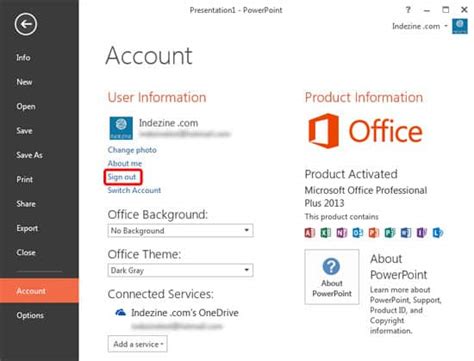Expand the Add a service dropdown button
The width and height of the screenshot is (474, 361).
(138, 344)
